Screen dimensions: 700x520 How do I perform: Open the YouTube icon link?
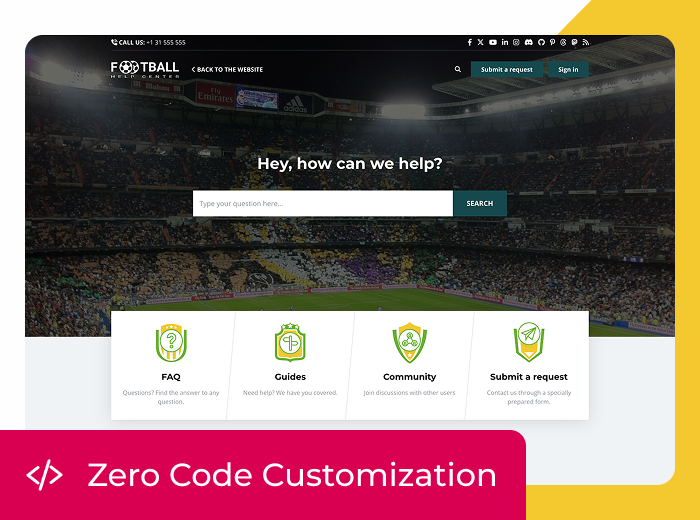(x=493, y=42)
